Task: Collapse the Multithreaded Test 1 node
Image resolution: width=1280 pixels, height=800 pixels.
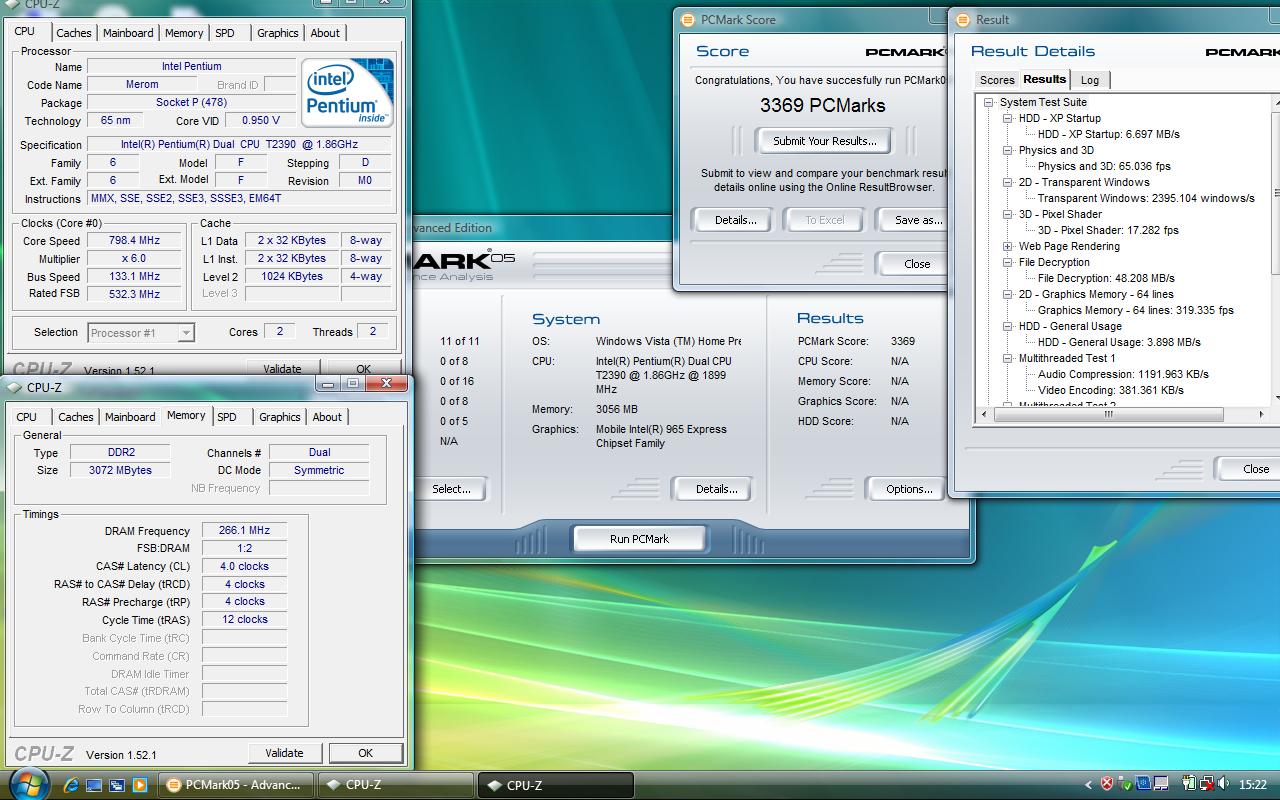Action: point(1008,358)
